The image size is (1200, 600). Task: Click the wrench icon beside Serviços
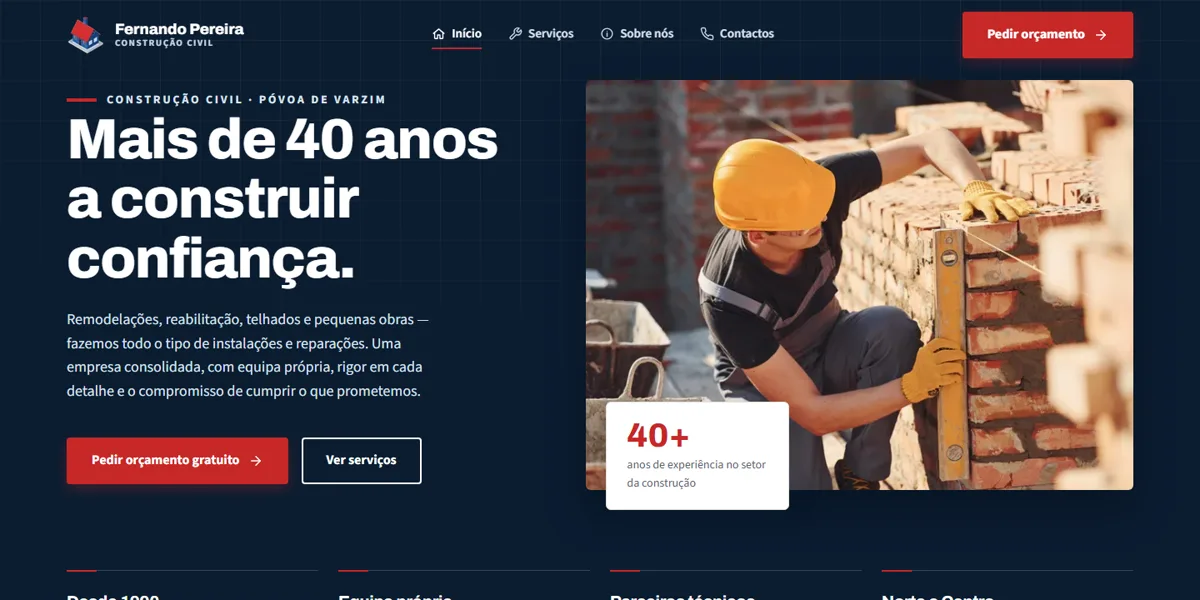(x=515, y=34)
